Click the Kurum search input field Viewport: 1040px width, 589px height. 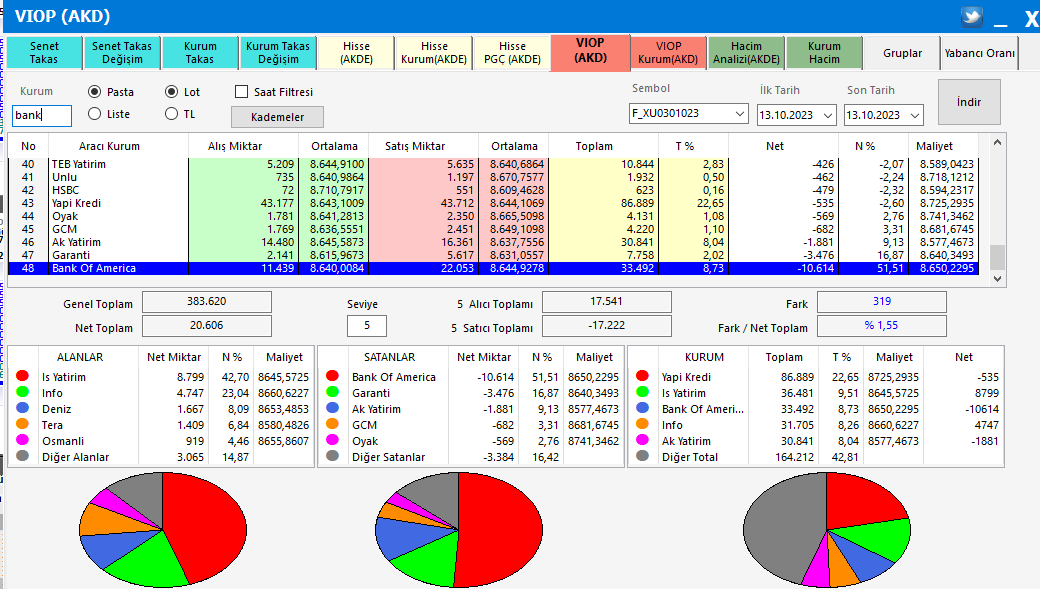coord(42,115)
